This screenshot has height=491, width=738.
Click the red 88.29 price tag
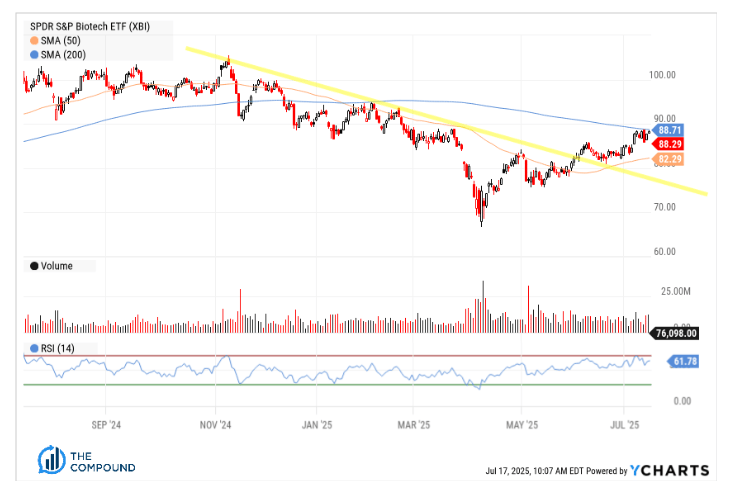tap(667, 144)
